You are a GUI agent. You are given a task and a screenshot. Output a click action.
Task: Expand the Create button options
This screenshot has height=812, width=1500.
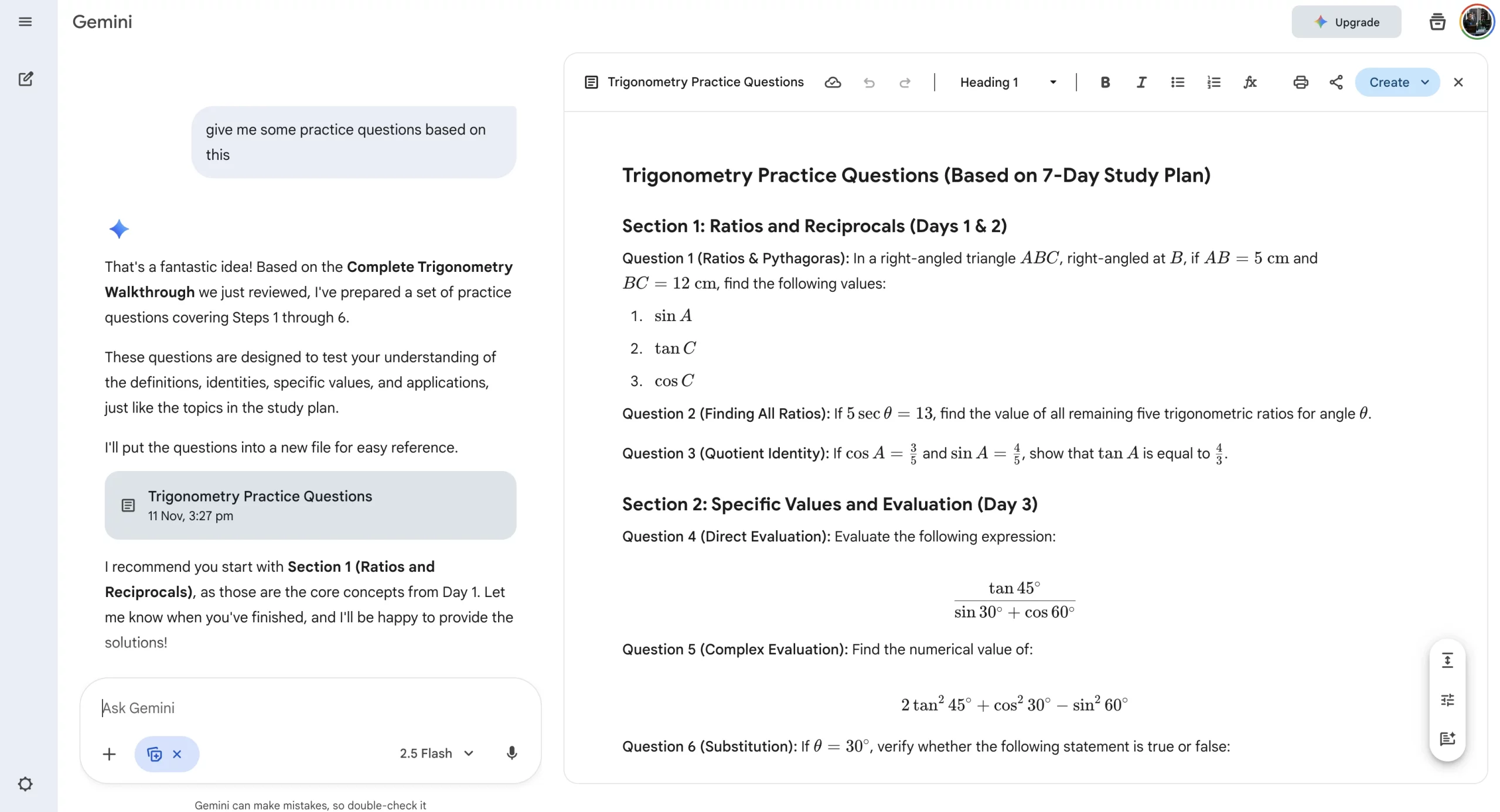(x=1424, y=82)
